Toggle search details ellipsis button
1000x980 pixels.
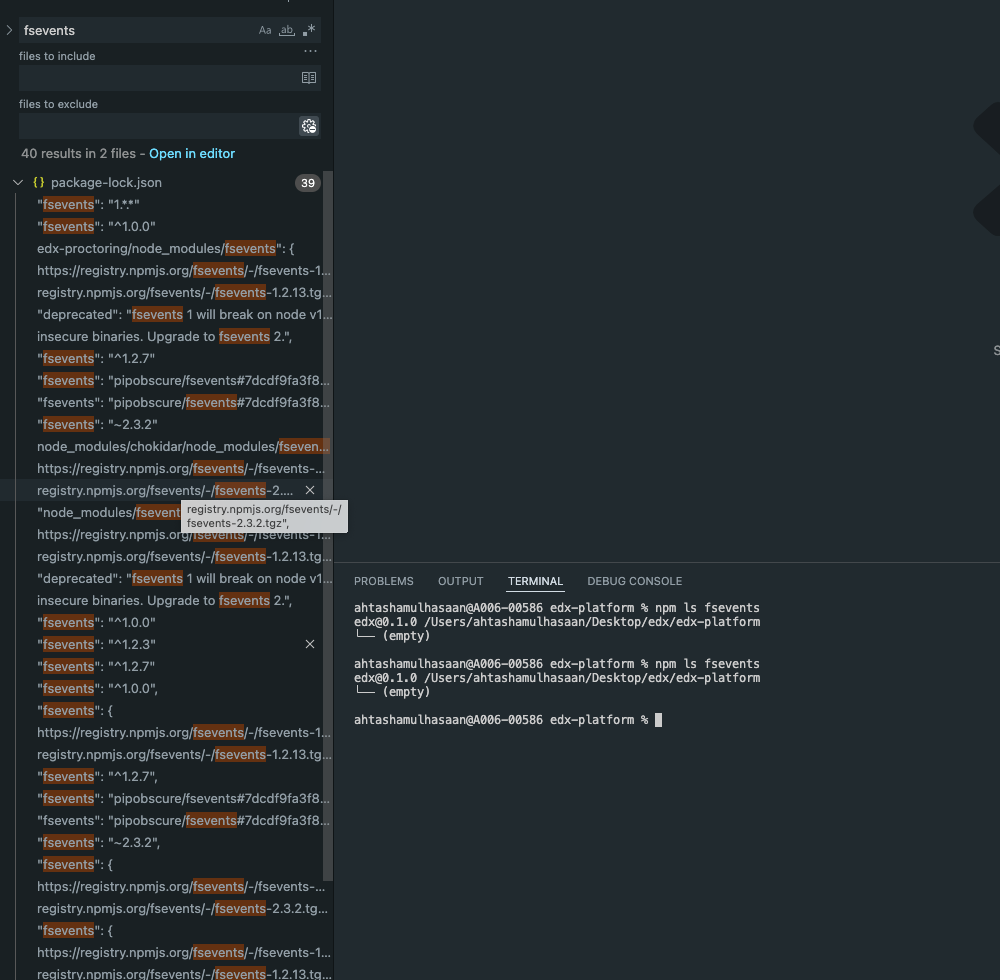pos(310,50)
